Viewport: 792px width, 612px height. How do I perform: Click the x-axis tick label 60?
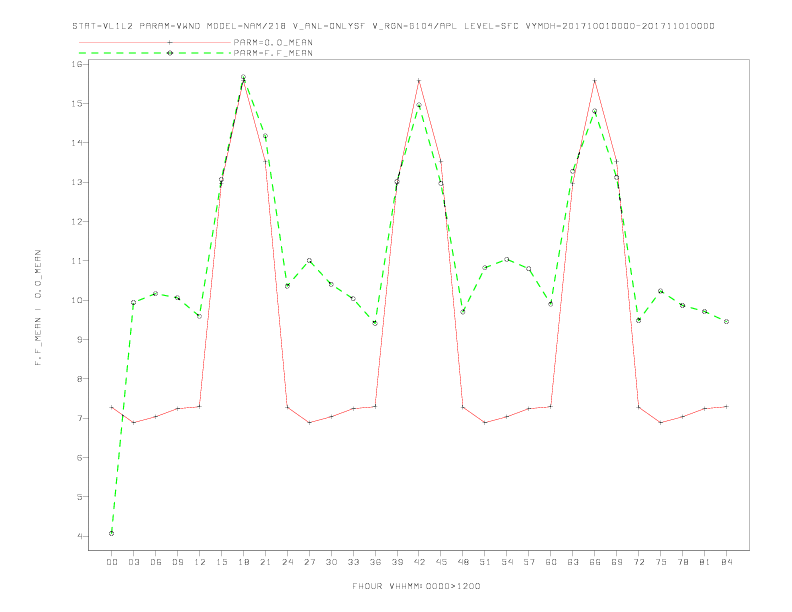click(551, 562)
